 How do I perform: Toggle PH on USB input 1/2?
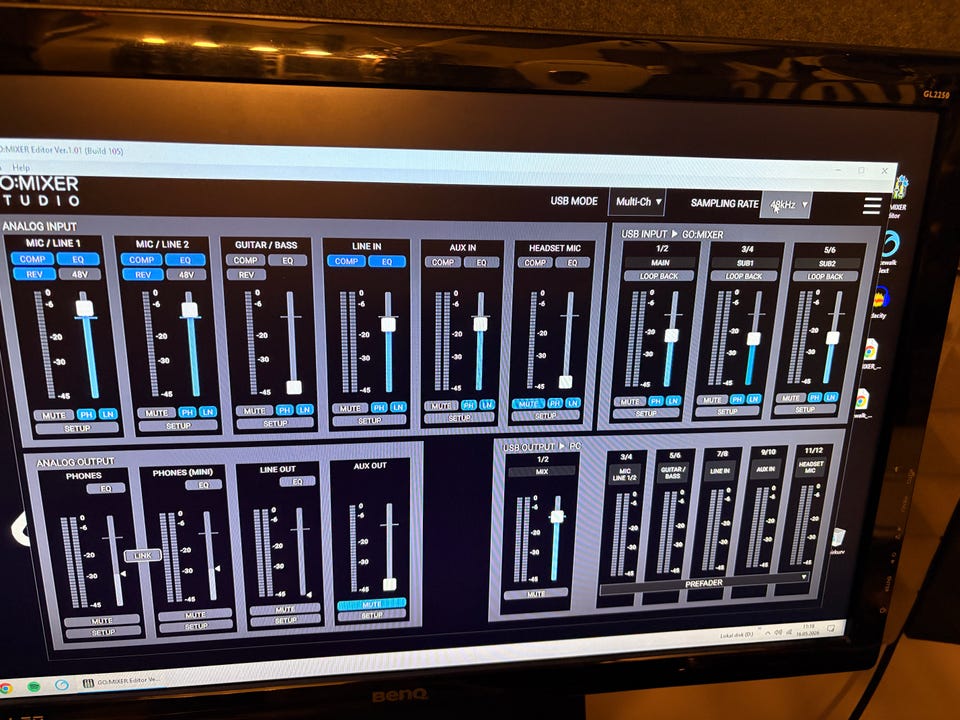click(656, 401)
